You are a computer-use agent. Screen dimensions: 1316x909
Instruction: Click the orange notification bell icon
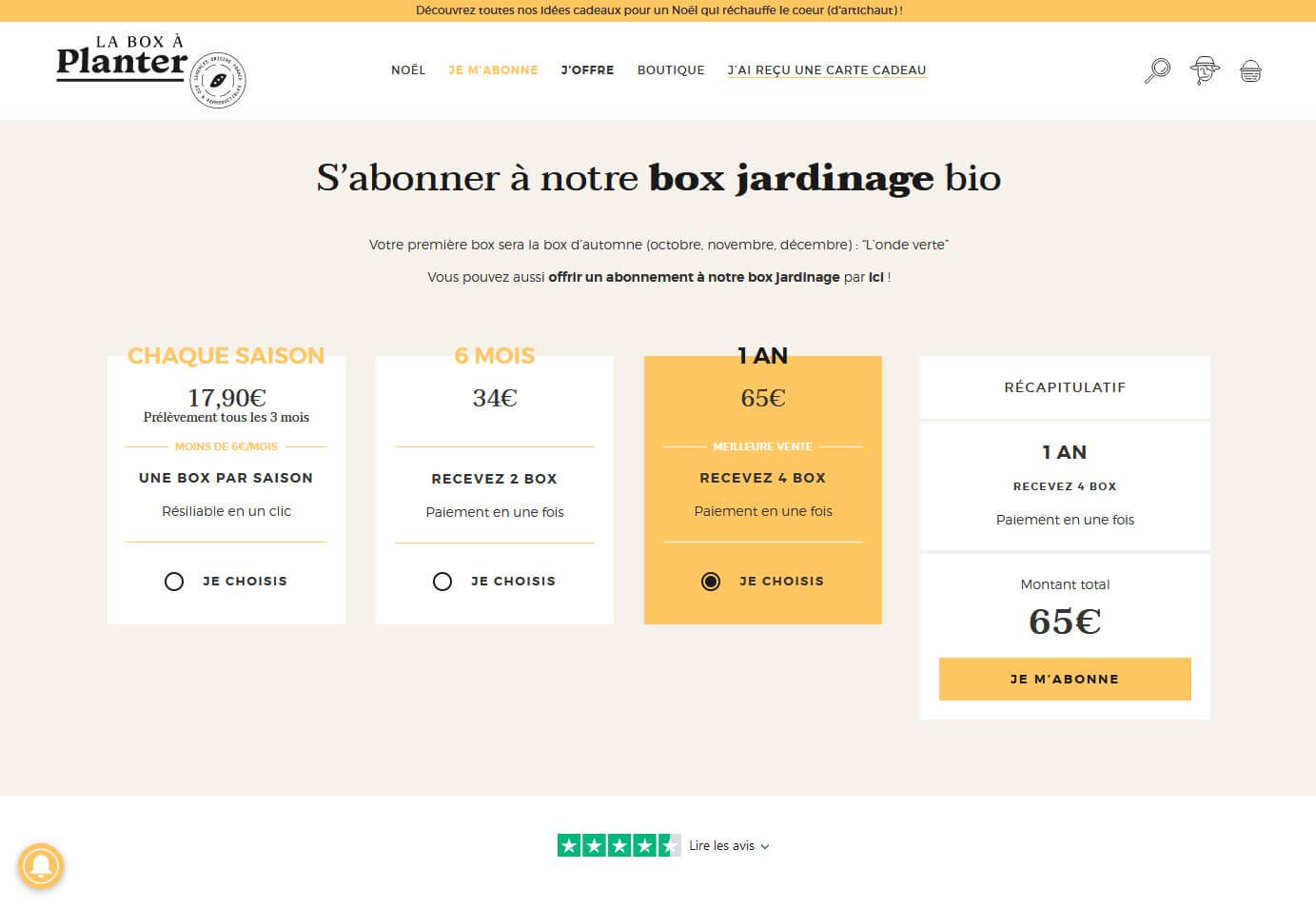[x=40, y=867]
